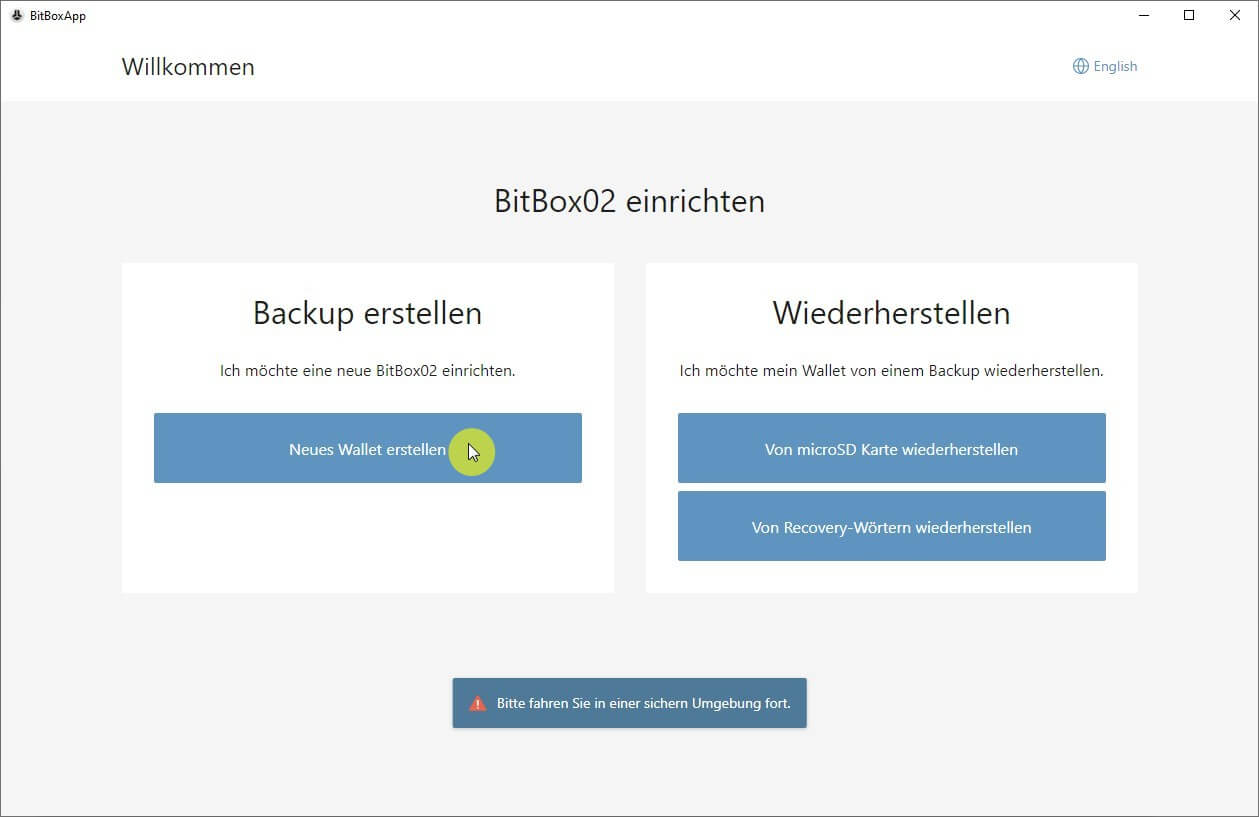Image resolution: width=1259 pixels, height=817 pixels.
Task: Click the sichern Umgebung warning message
Action: coord(629,703)
